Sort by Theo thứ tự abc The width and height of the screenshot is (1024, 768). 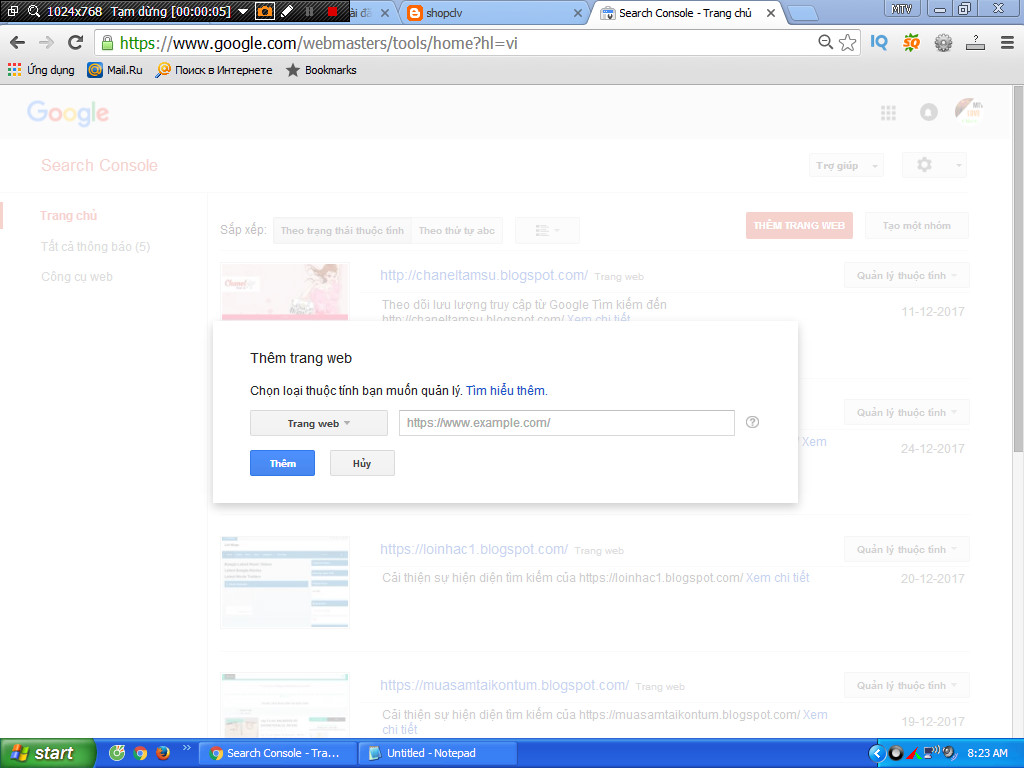(x=456, y=231)
